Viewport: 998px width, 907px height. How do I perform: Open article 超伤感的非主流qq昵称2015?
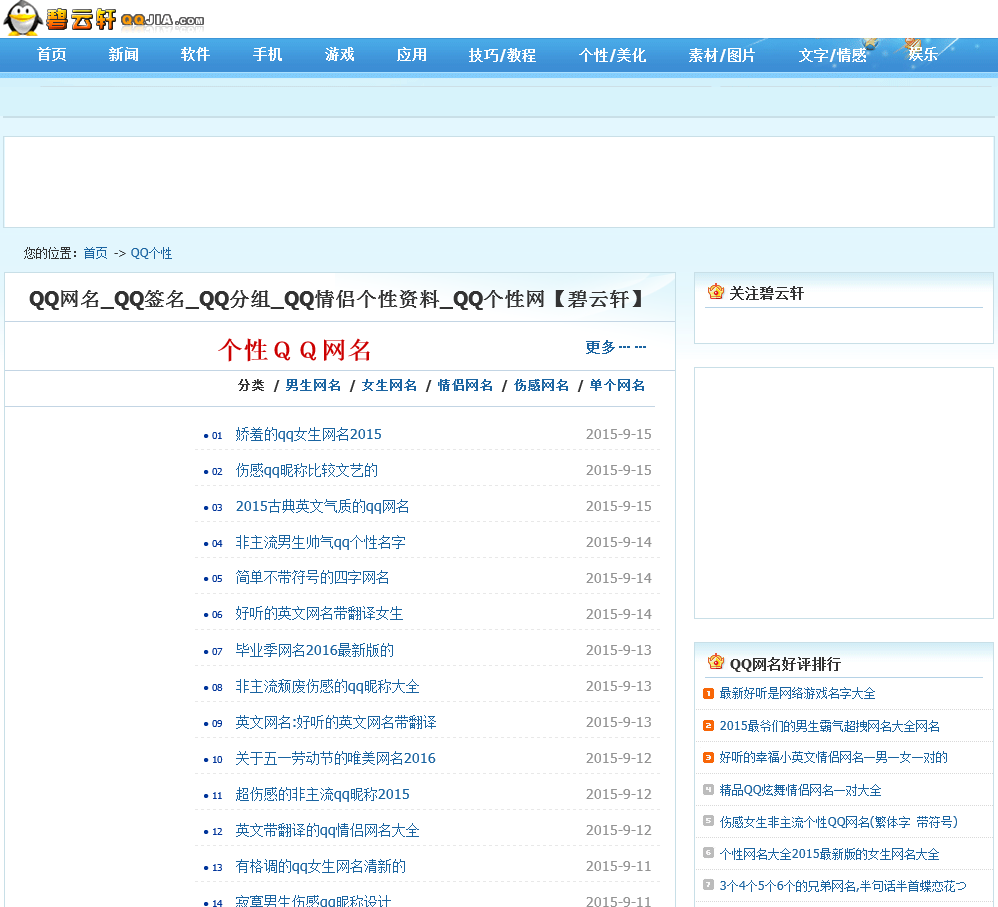pyautogui.click(x=323, y=794)
